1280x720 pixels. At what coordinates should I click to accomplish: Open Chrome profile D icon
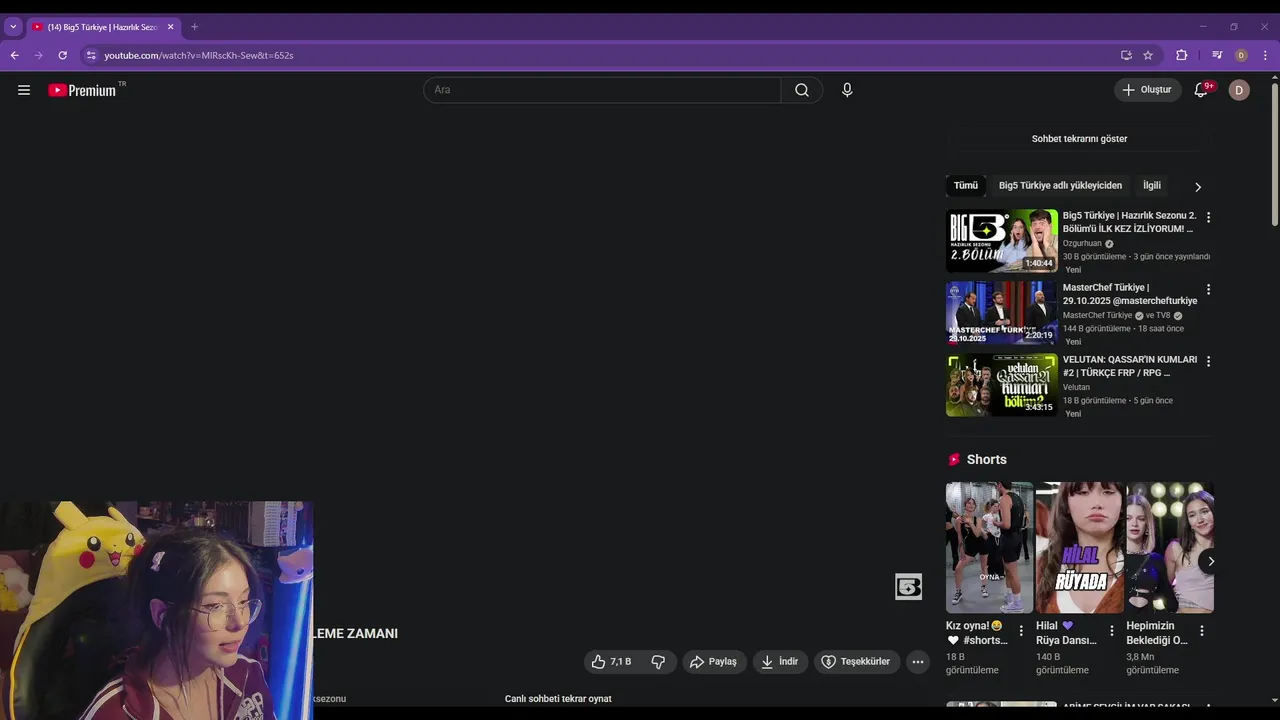[1241, 55]
